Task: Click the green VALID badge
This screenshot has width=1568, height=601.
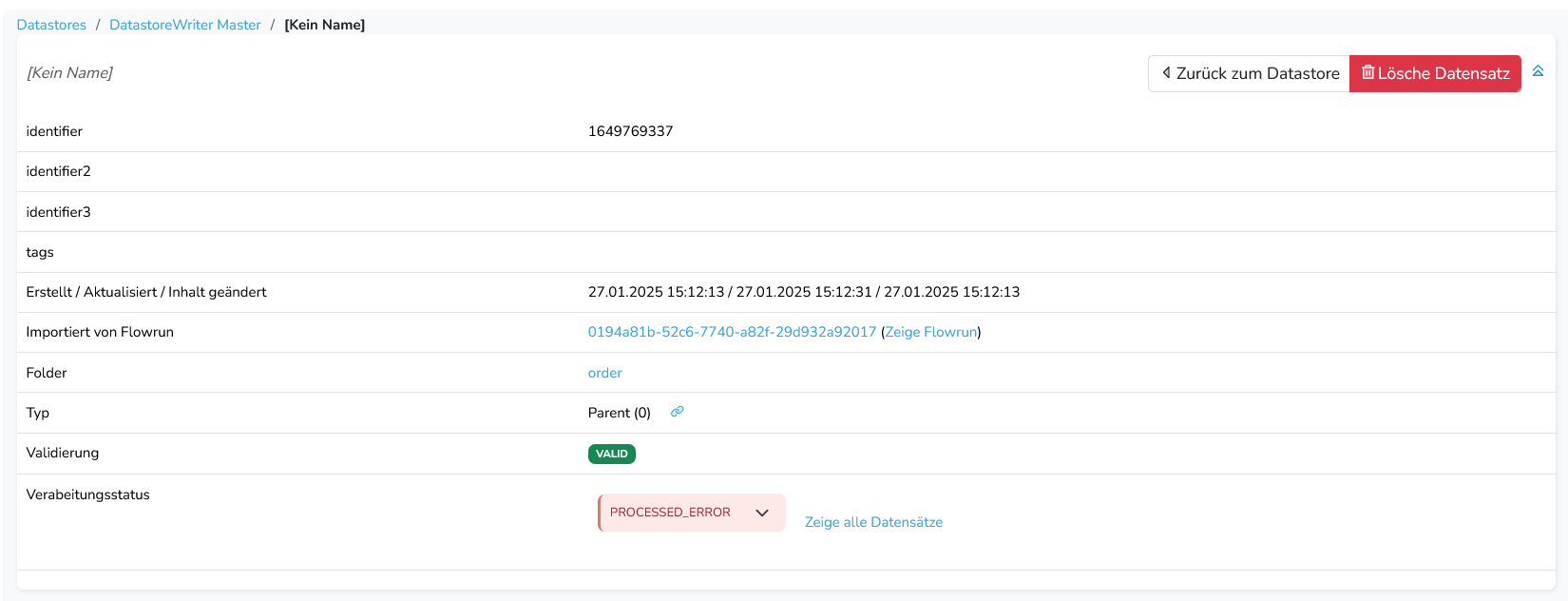Action: 611,454
